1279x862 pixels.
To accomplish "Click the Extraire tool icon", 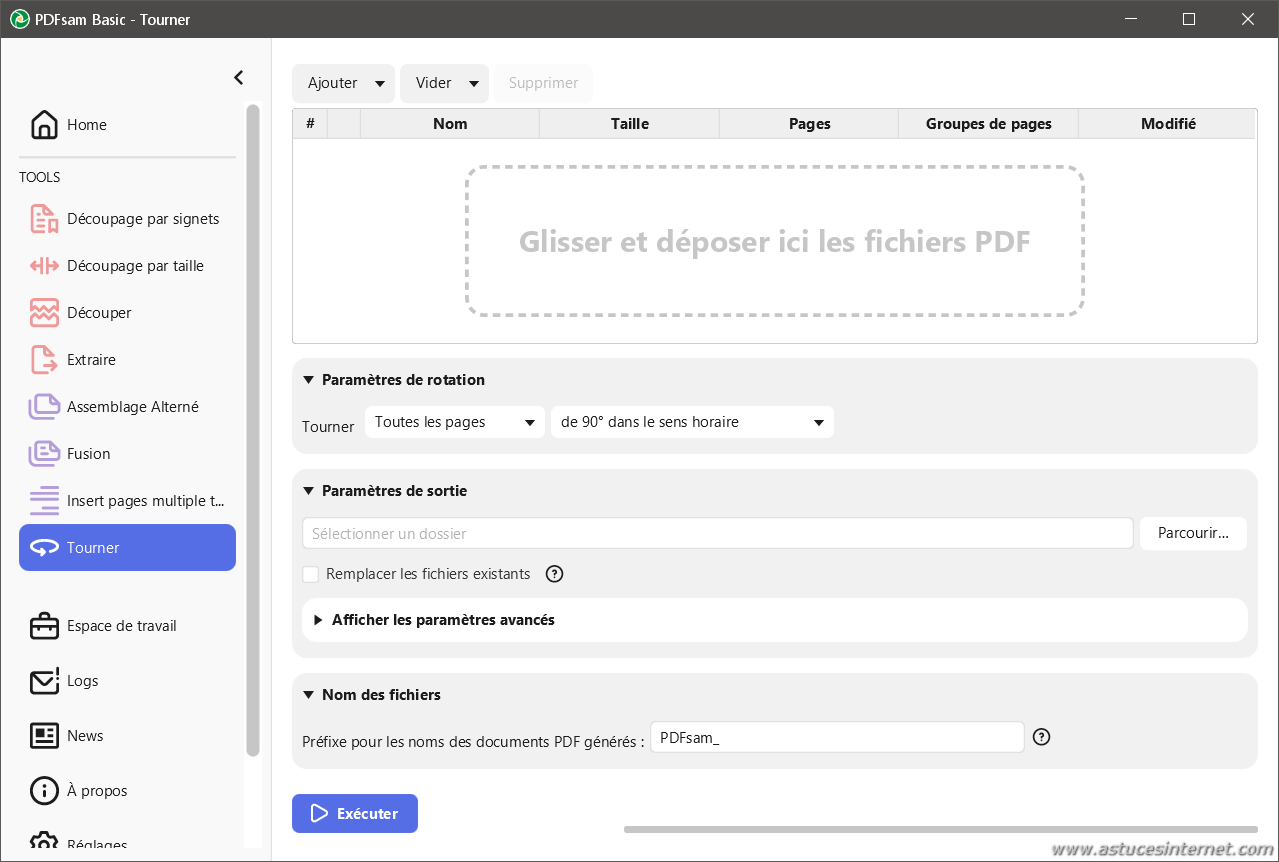I will 44,360.
